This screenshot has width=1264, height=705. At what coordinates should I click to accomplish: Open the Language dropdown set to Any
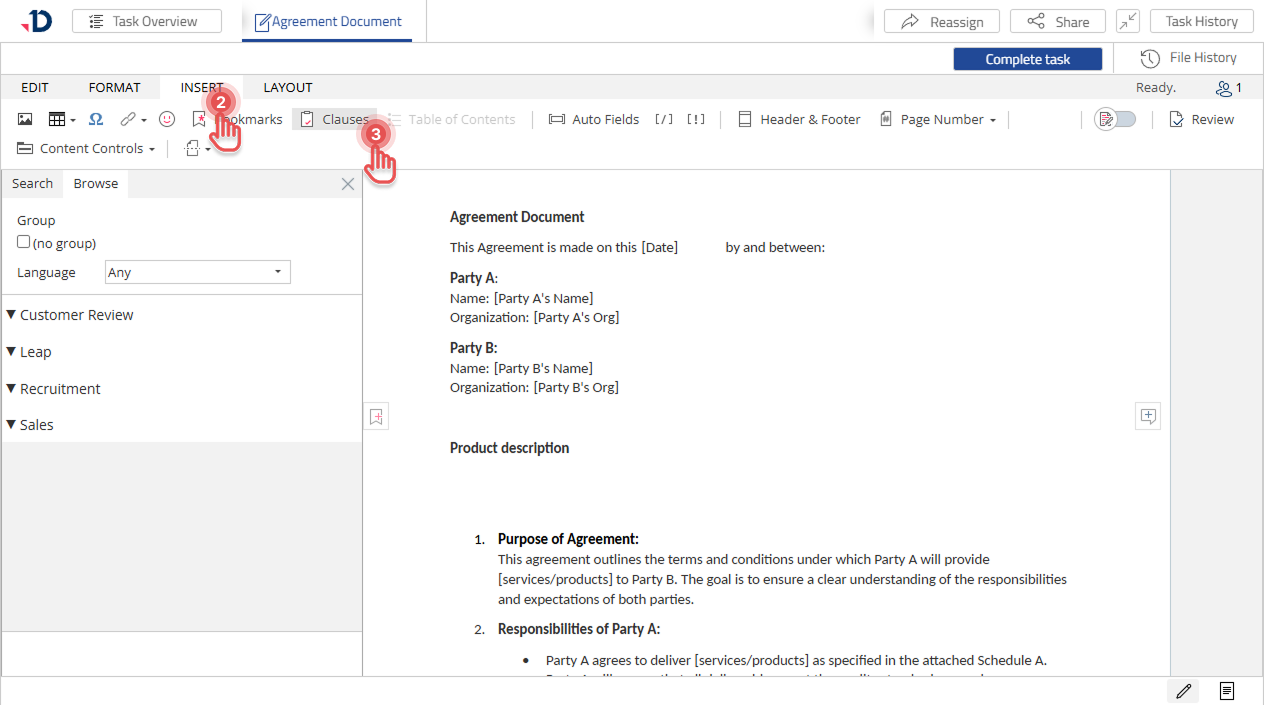pyautogui.click(x=198, y=272)
